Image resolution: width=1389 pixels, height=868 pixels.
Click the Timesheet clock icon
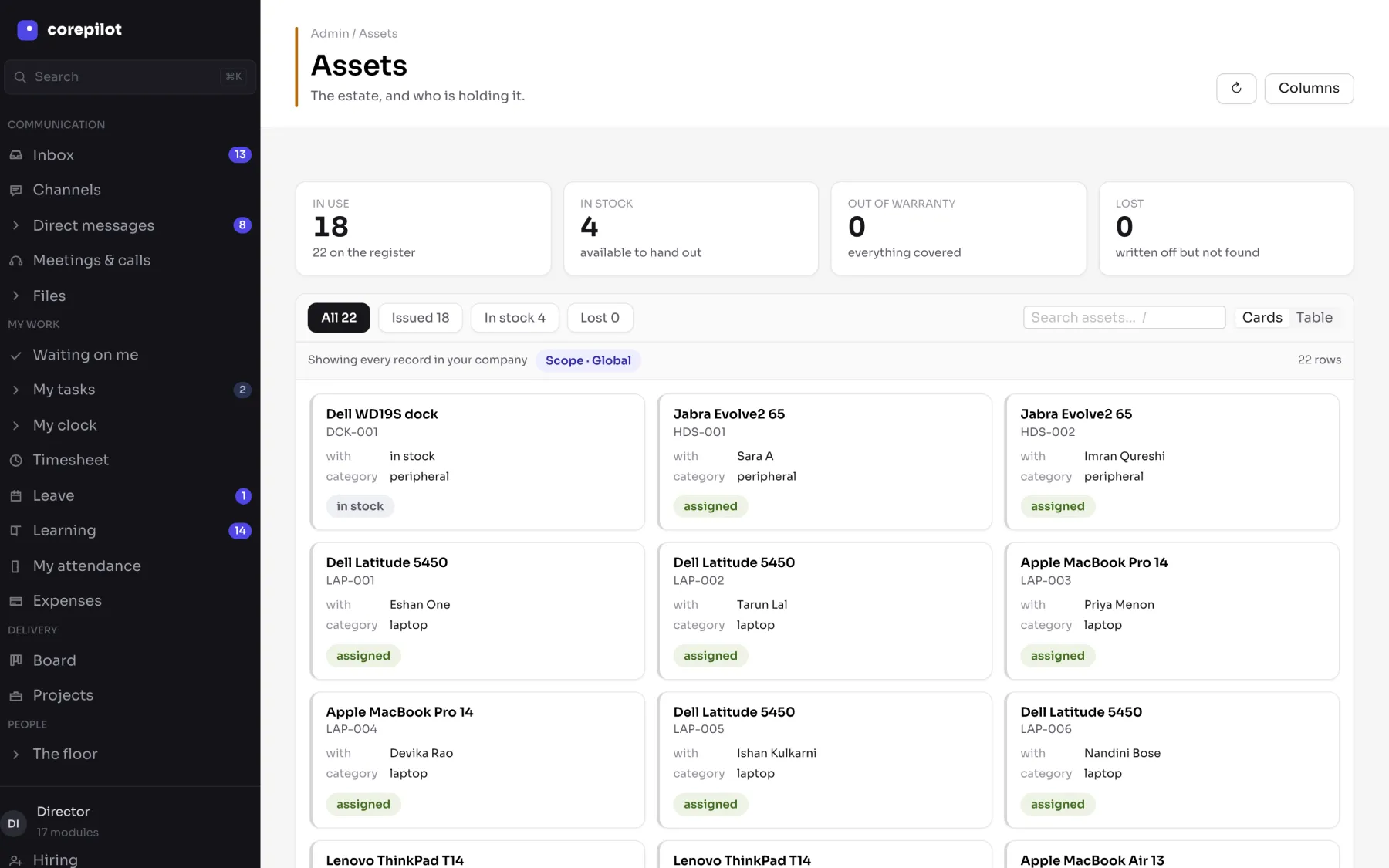pyautogui.click(x=15, y=461)
